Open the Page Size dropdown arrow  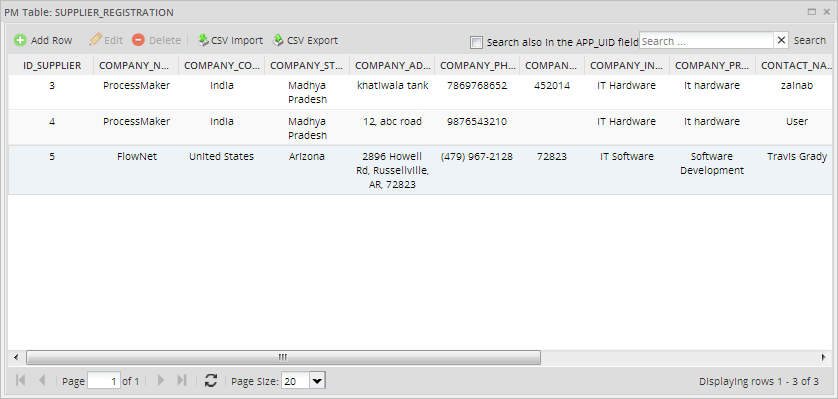click(x=317, y=381)
